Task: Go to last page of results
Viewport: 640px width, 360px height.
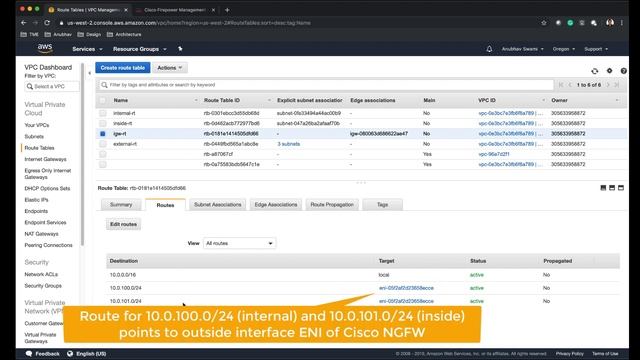Action: coord(617,85)
